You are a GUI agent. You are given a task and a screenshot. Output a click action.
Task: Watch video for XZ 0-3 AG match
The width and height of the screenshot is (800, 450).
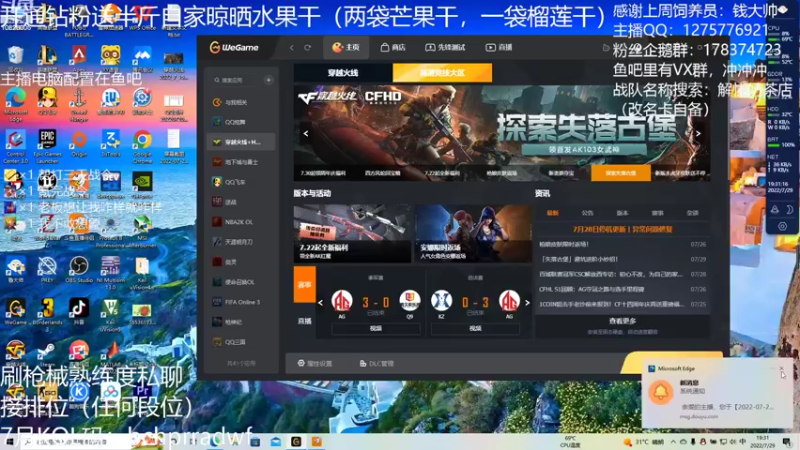[476, 329]
